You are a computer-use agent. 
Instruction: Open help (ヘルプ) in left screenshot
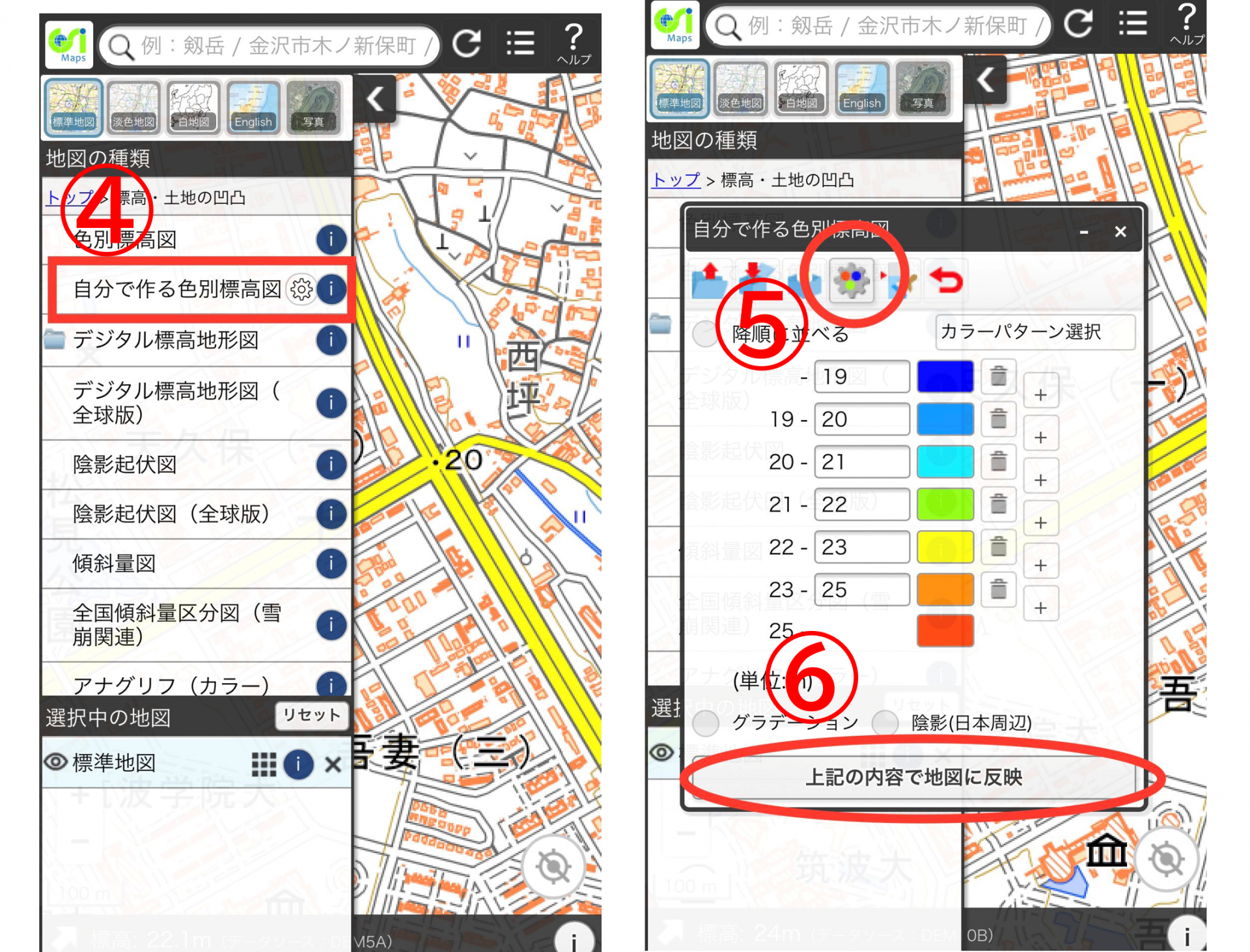pyautogui.click(x=573, y=44)
